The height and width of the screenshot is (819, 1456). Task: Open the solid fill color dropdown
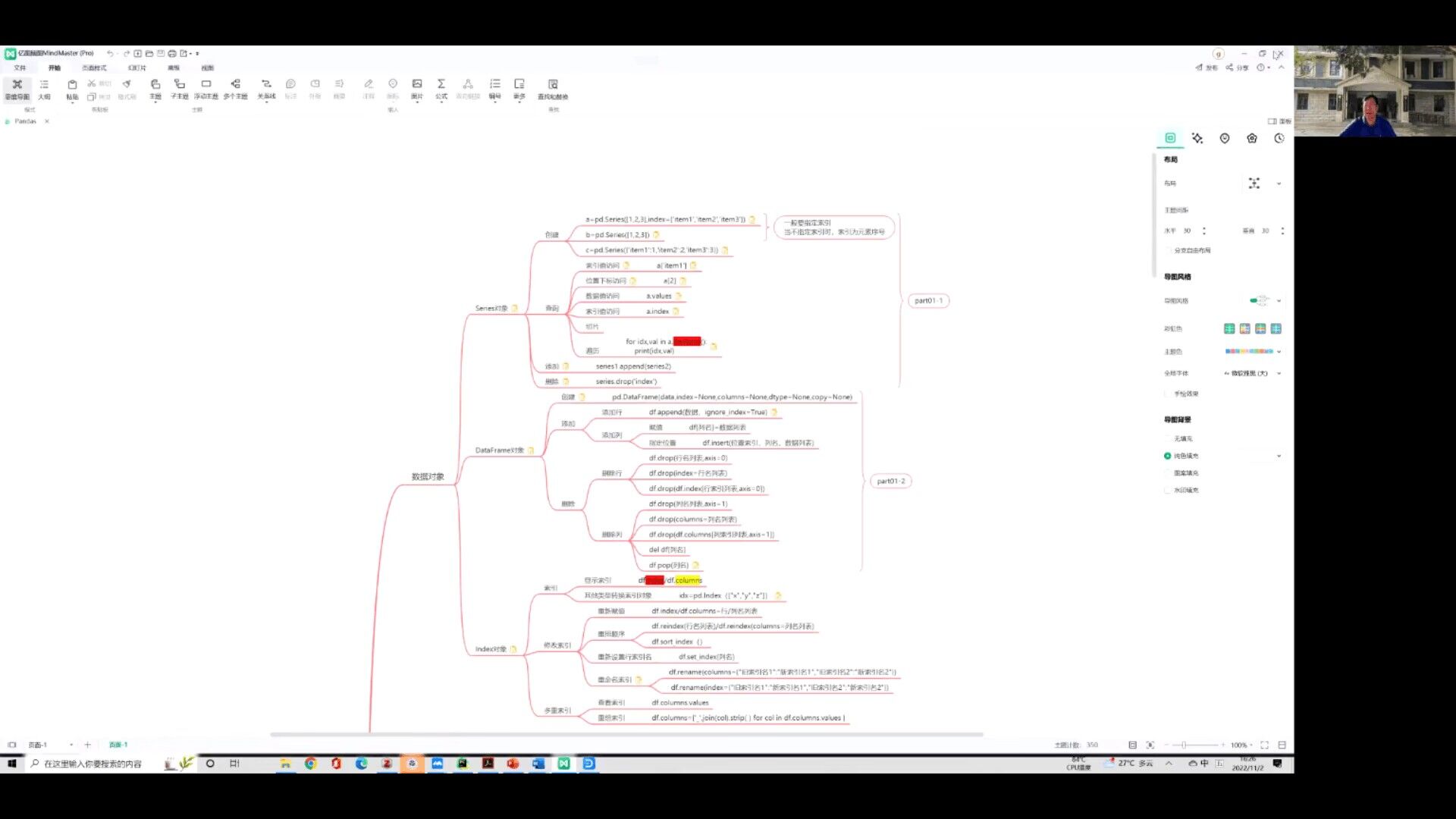(x=1279, y=456)
